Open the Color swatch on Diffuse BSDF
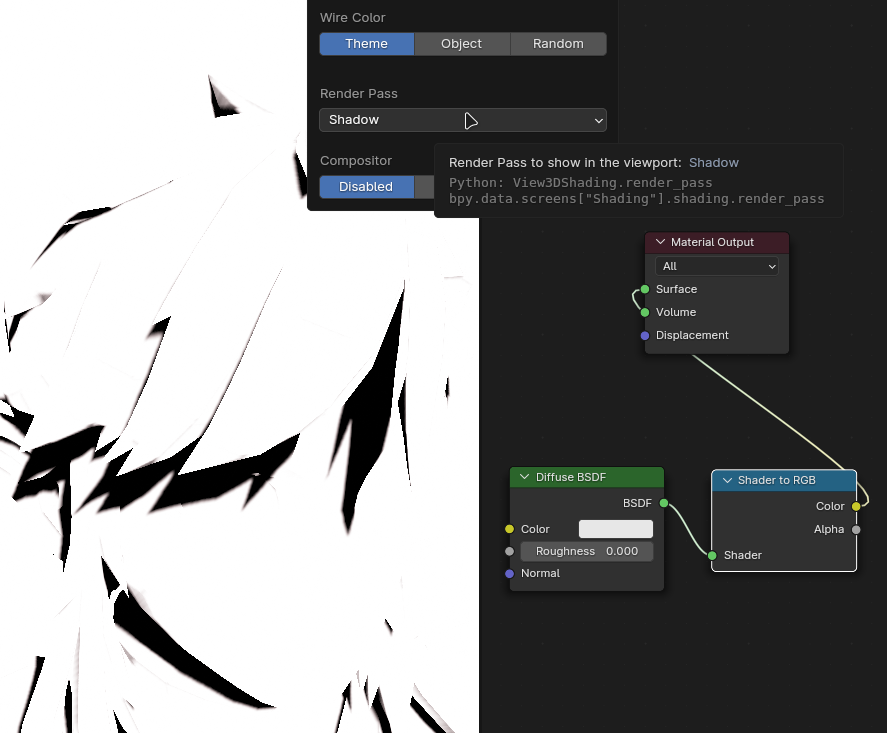This screenshot has width=887, height=733. pos(615,528)
